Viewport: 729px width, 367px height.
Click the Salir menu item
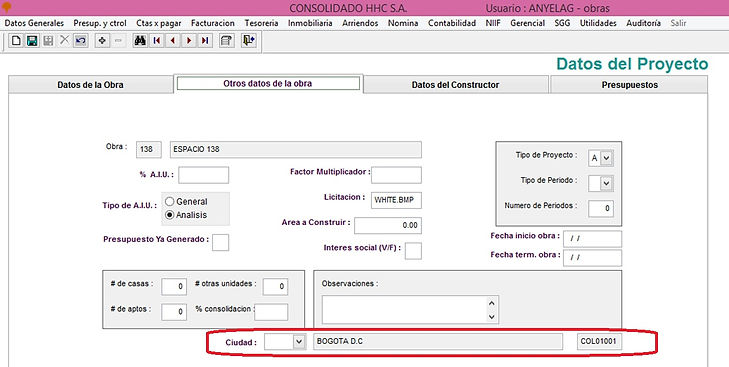(678, 23)
